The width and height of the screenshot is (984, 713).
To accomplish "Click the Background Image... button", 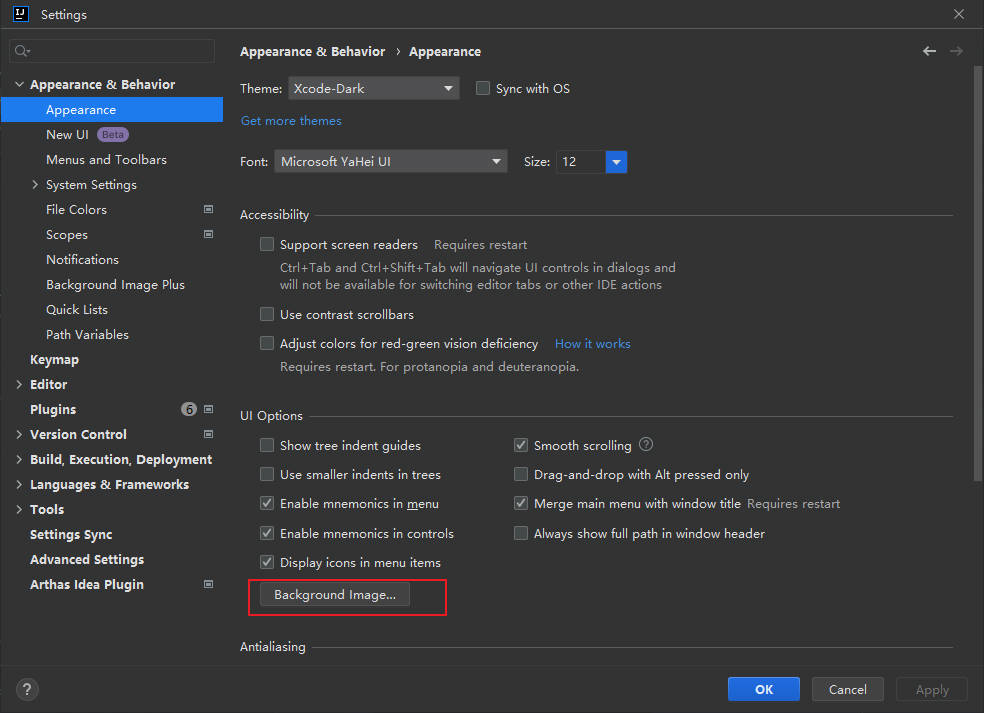I will tap(335, 594).
